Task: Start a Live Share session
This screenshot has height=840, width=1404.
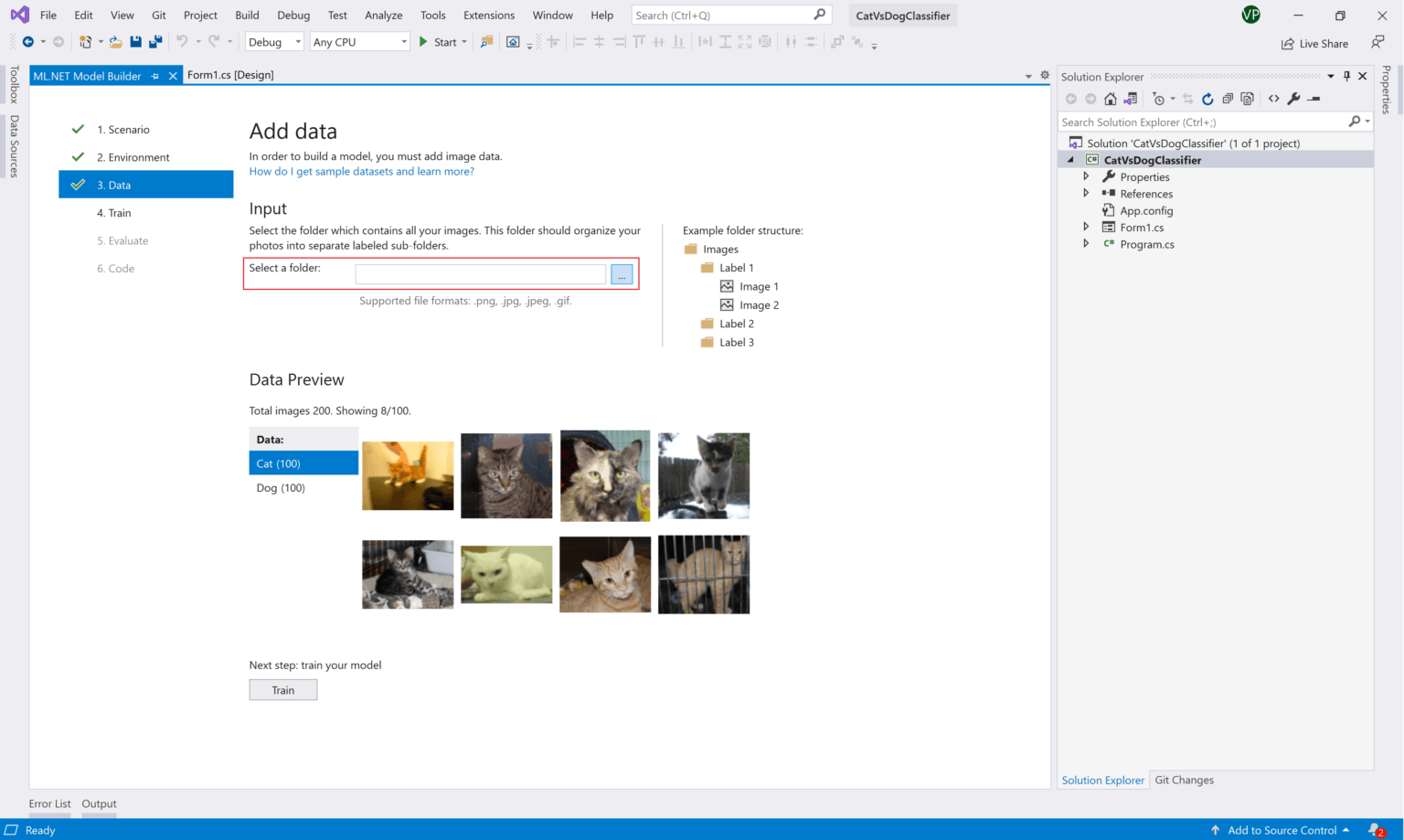Action: (1314, 43)
